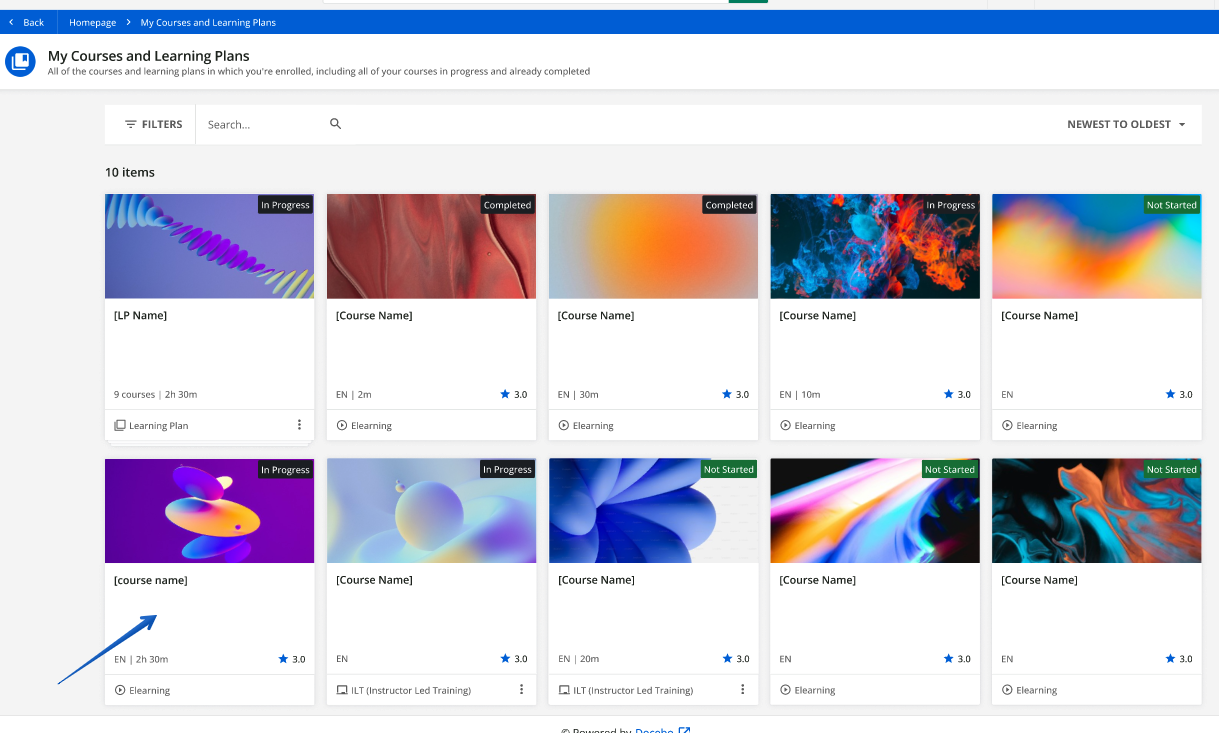Click the "EN | 20m" duration text
The height and width of the screenshot is (733, 1219).
578,659
